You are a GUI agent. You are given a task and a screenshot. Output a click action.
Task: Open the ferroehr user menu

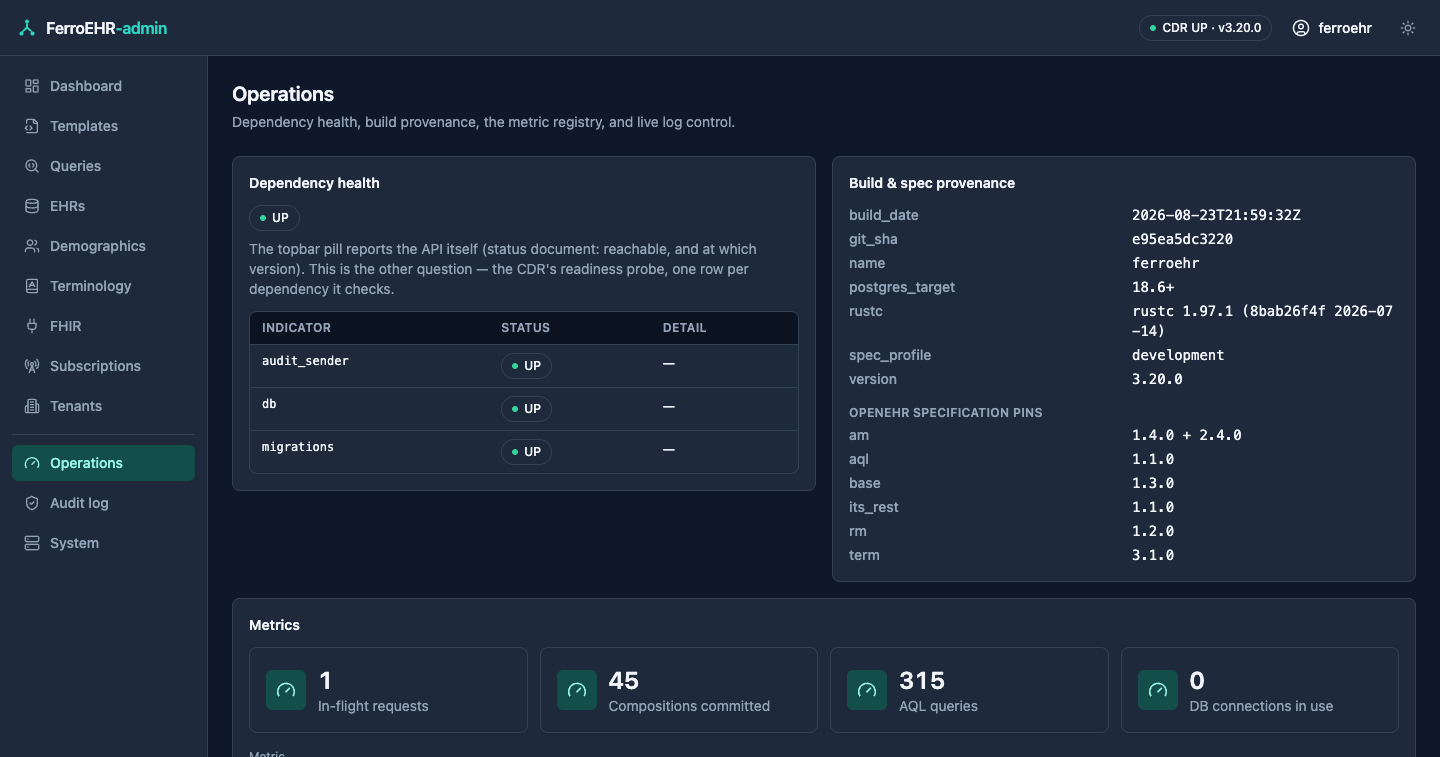(1332, 28)
